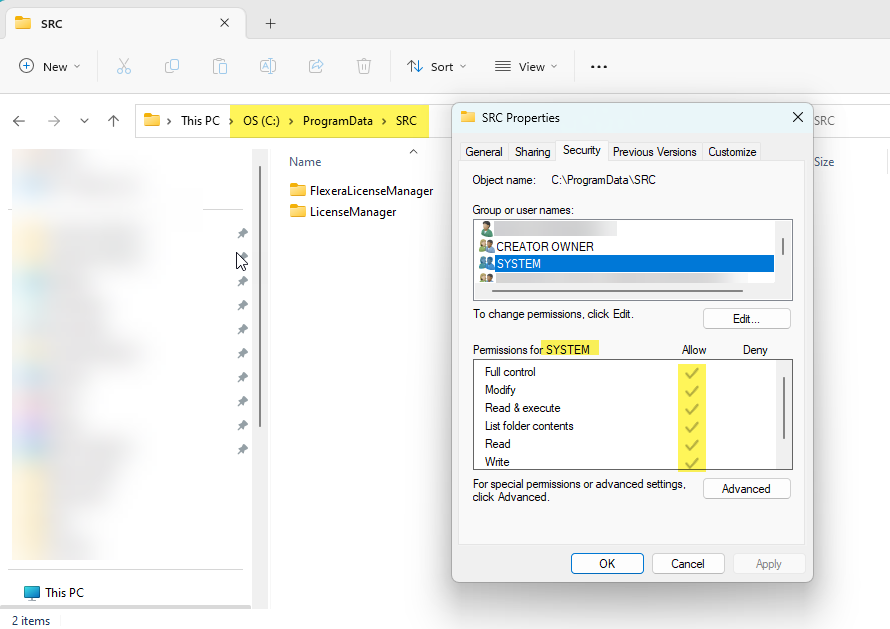The image size is (890, 629).
Task: Expand chevron after ProgramData breadcrumb
Action: click(384, 121)
